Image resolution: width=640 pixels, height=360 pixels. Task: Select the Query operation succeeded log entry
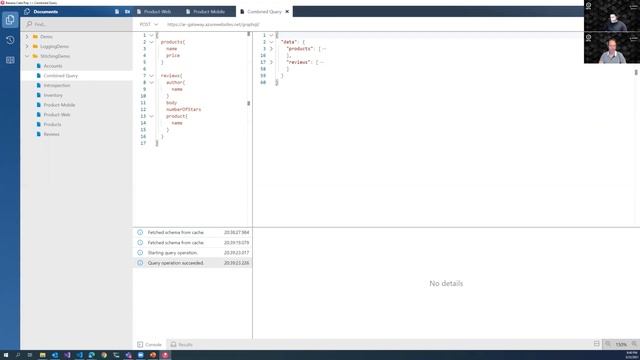[x=193, y=263]
